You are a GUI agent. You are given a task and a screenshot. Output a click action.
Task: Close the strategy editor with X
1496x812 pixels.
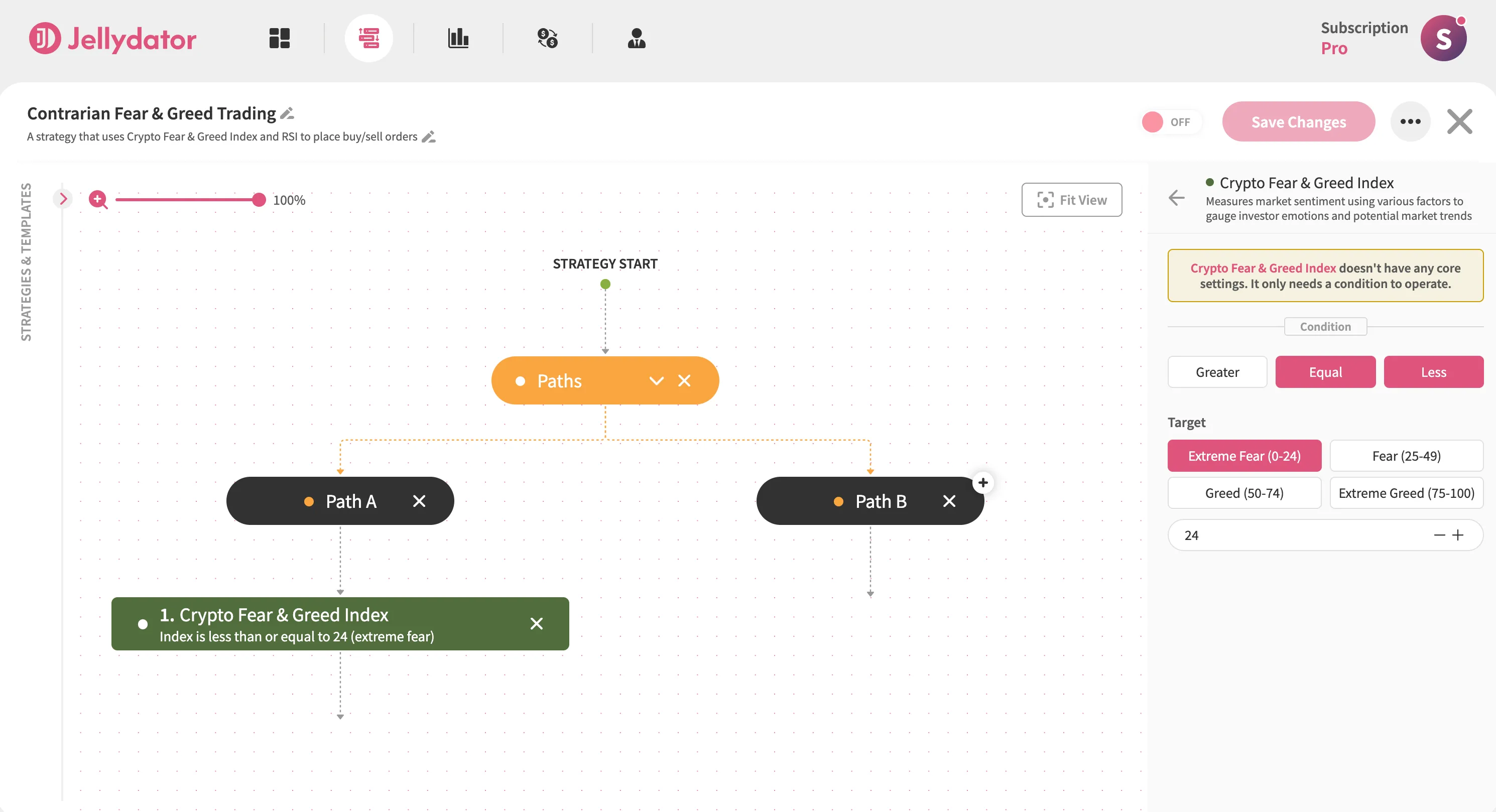pos(1459,121)
